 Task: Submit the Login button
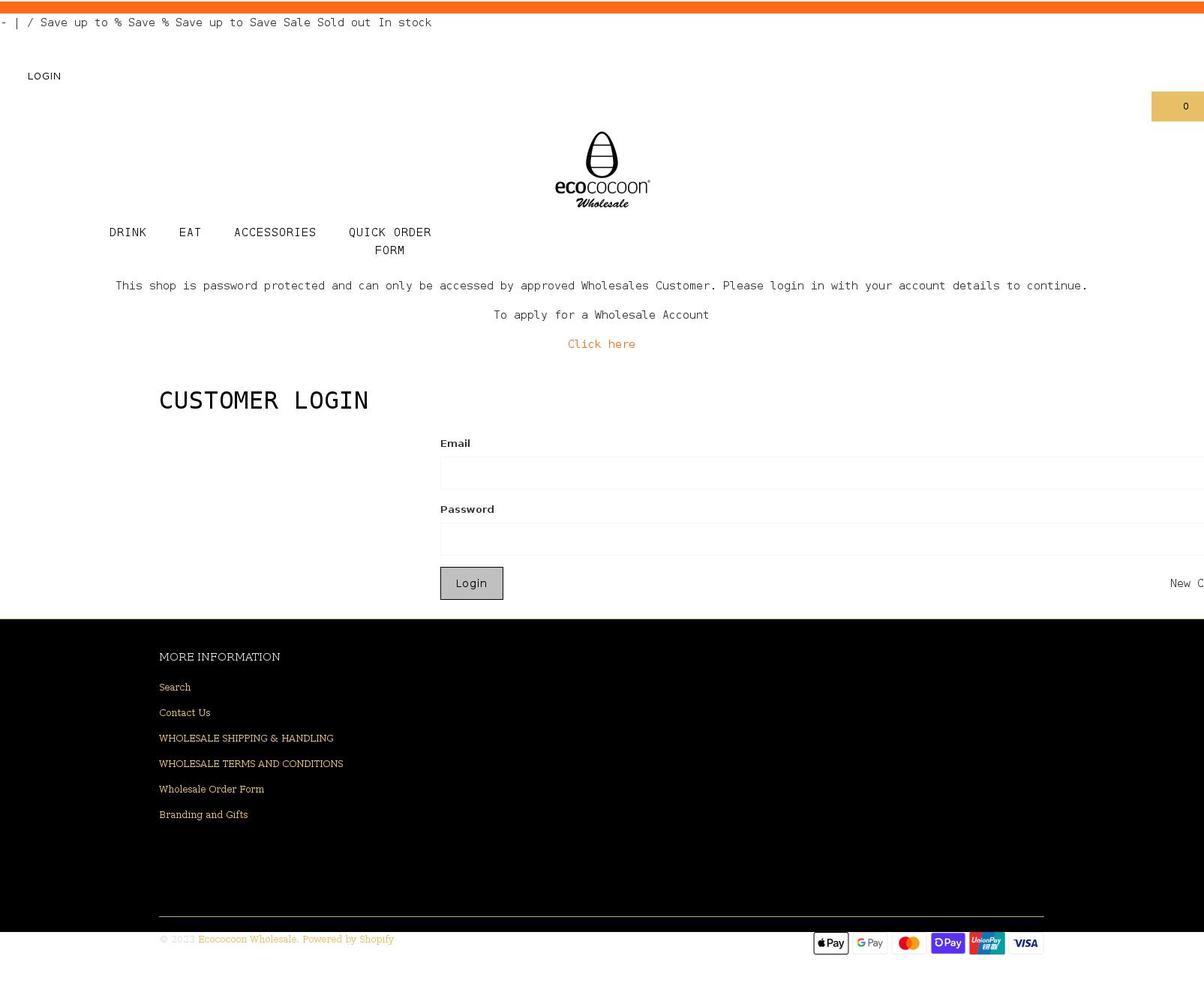click(x=471, y=583)
